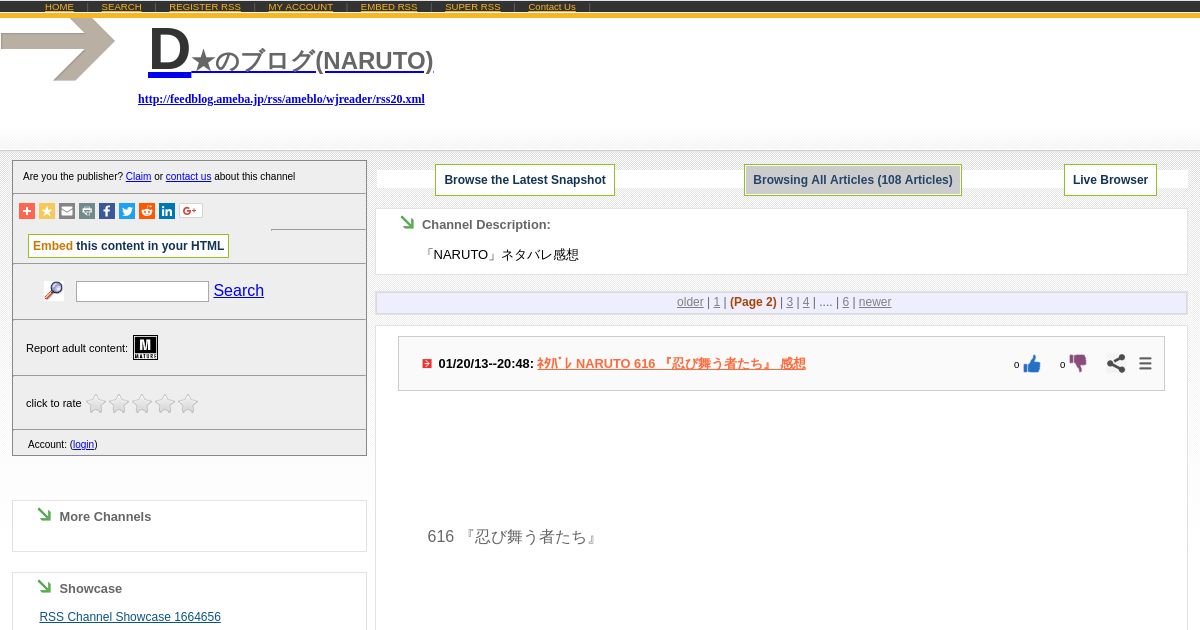Open article ﾈﾀﾊﾞﾚ NARUTO 616 感想 link
Viewport: 1200px width, 630px height.
(x=671, y=364)
